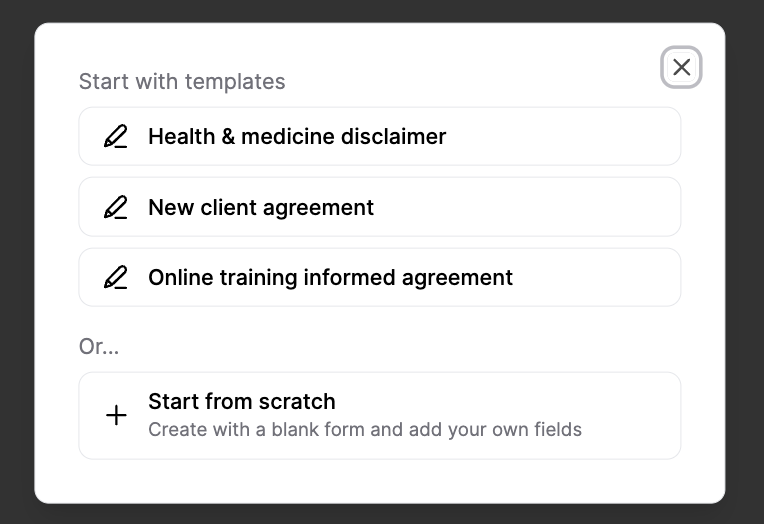Click the 'Or...' separator label
Screen dimensions: 764x524
(98, 347)
